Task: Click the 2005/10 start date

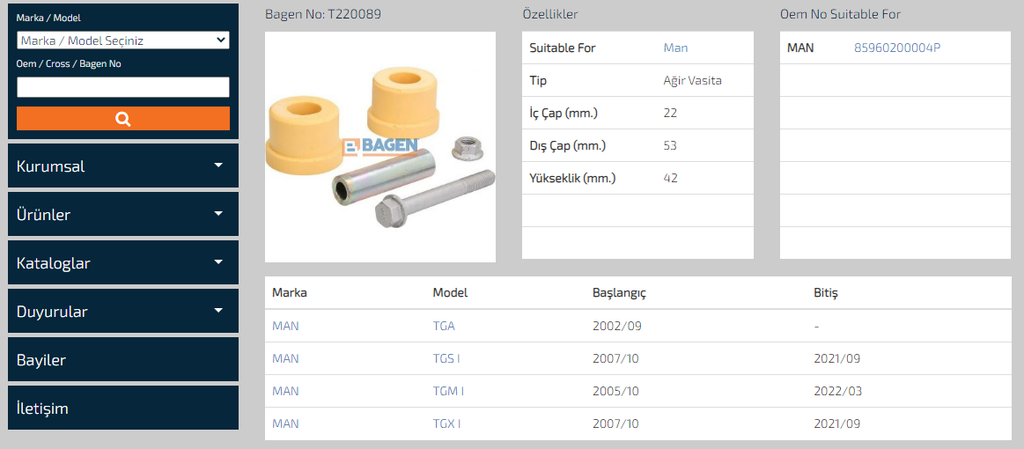Action: tap(615, 391)
